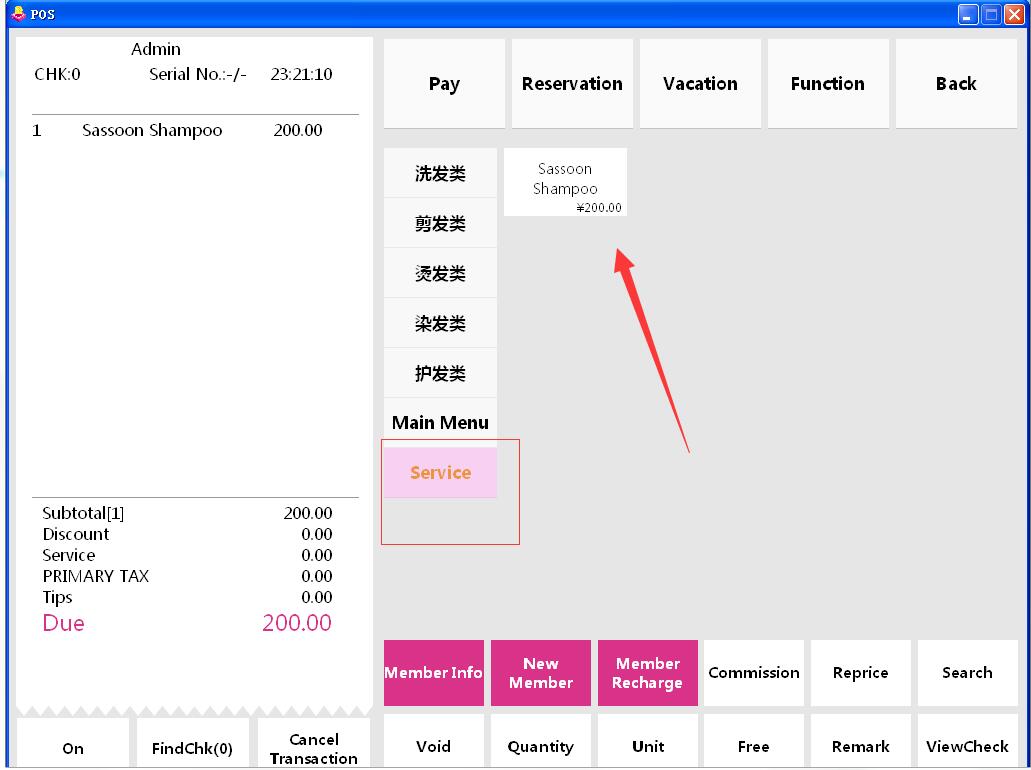Open ViewCheck
1031x770 pixels.
pos(967,742)
